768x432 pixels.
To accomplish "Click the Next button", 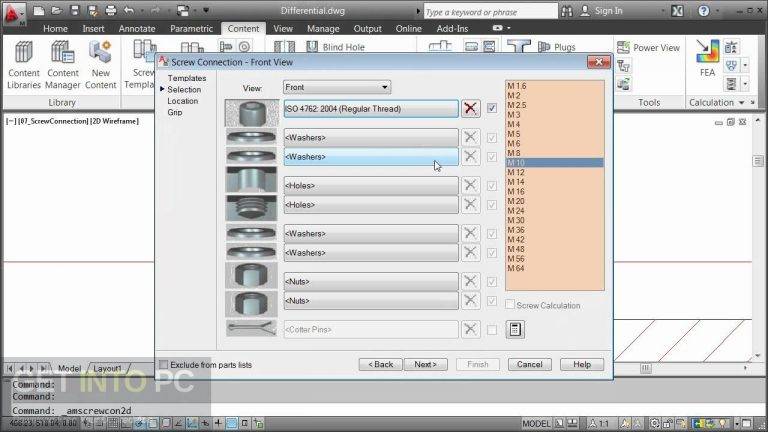I will point(425,364).
